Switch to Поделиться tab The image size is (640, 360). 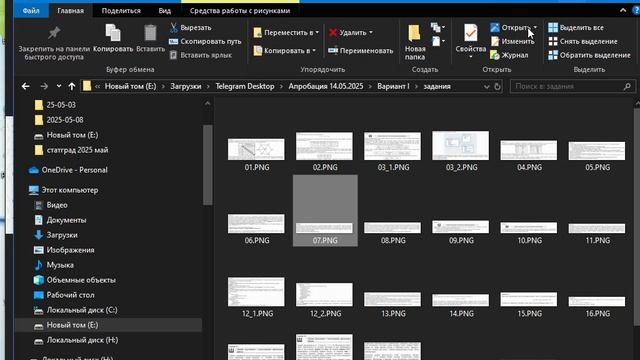coord(121,11)
